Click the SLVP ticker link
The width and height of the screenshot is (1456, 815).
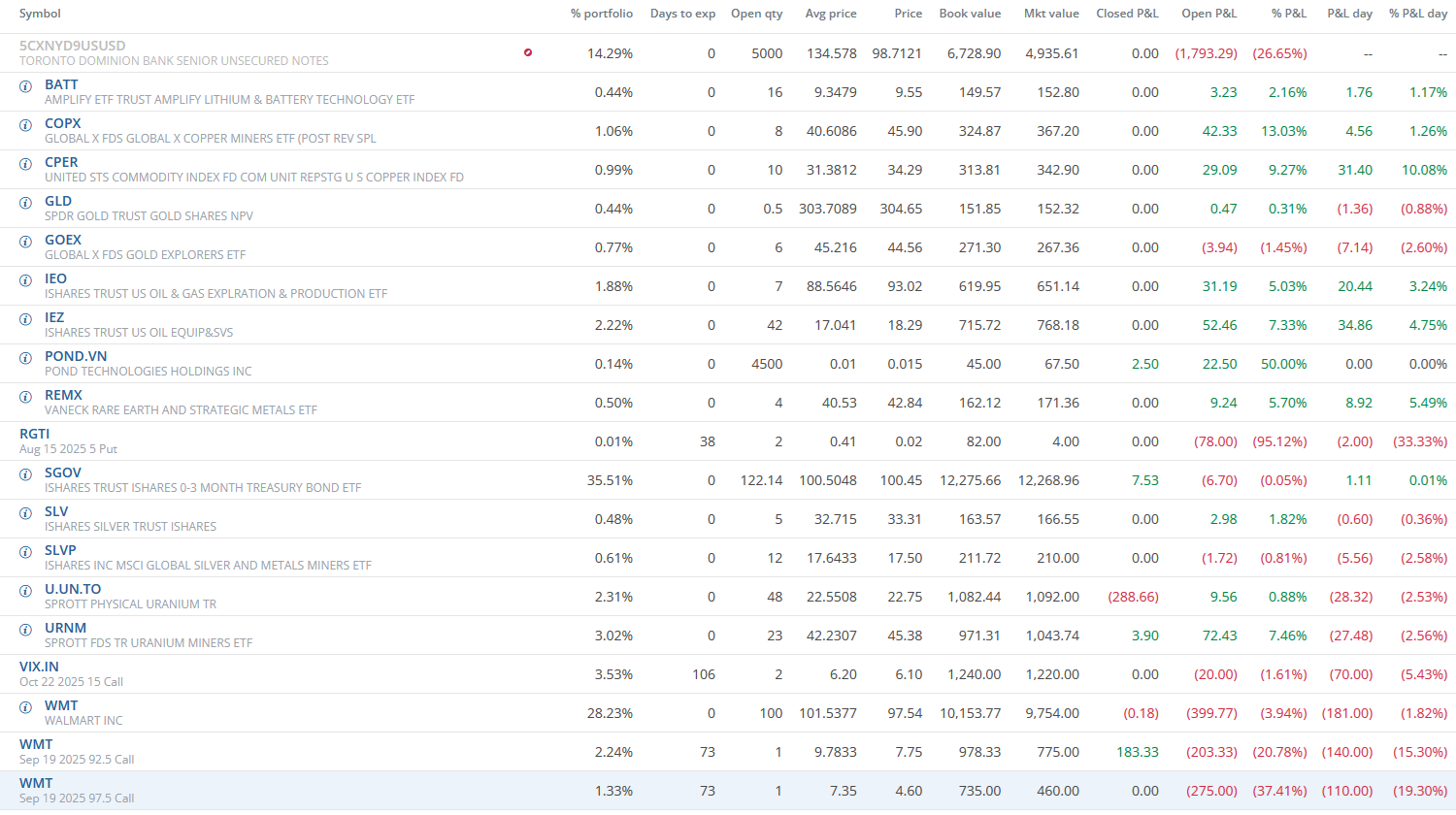point(60,550)
